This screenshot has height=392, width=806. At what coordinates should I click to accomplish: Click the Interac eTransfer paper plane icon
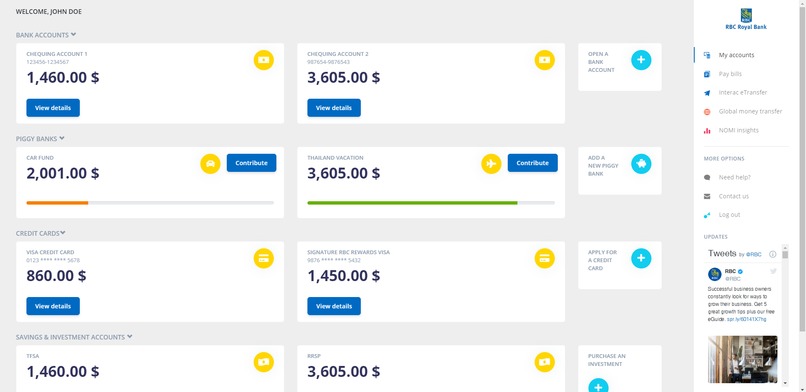[707, 93]
